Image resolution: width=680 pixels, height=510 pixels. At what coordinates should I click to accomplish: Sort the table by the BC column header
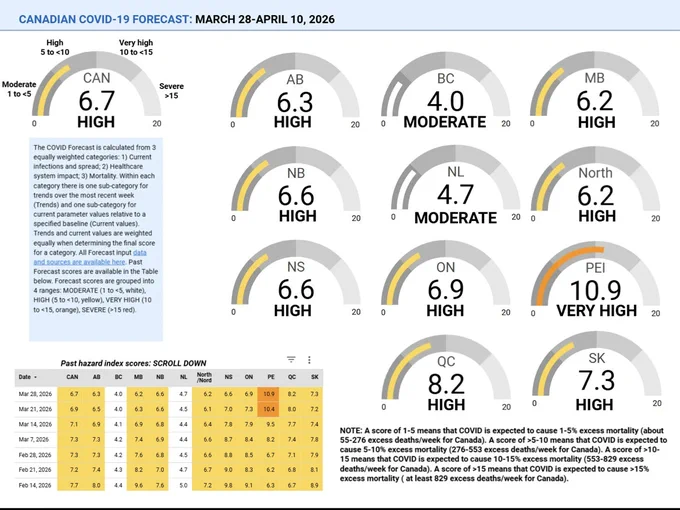118,377
